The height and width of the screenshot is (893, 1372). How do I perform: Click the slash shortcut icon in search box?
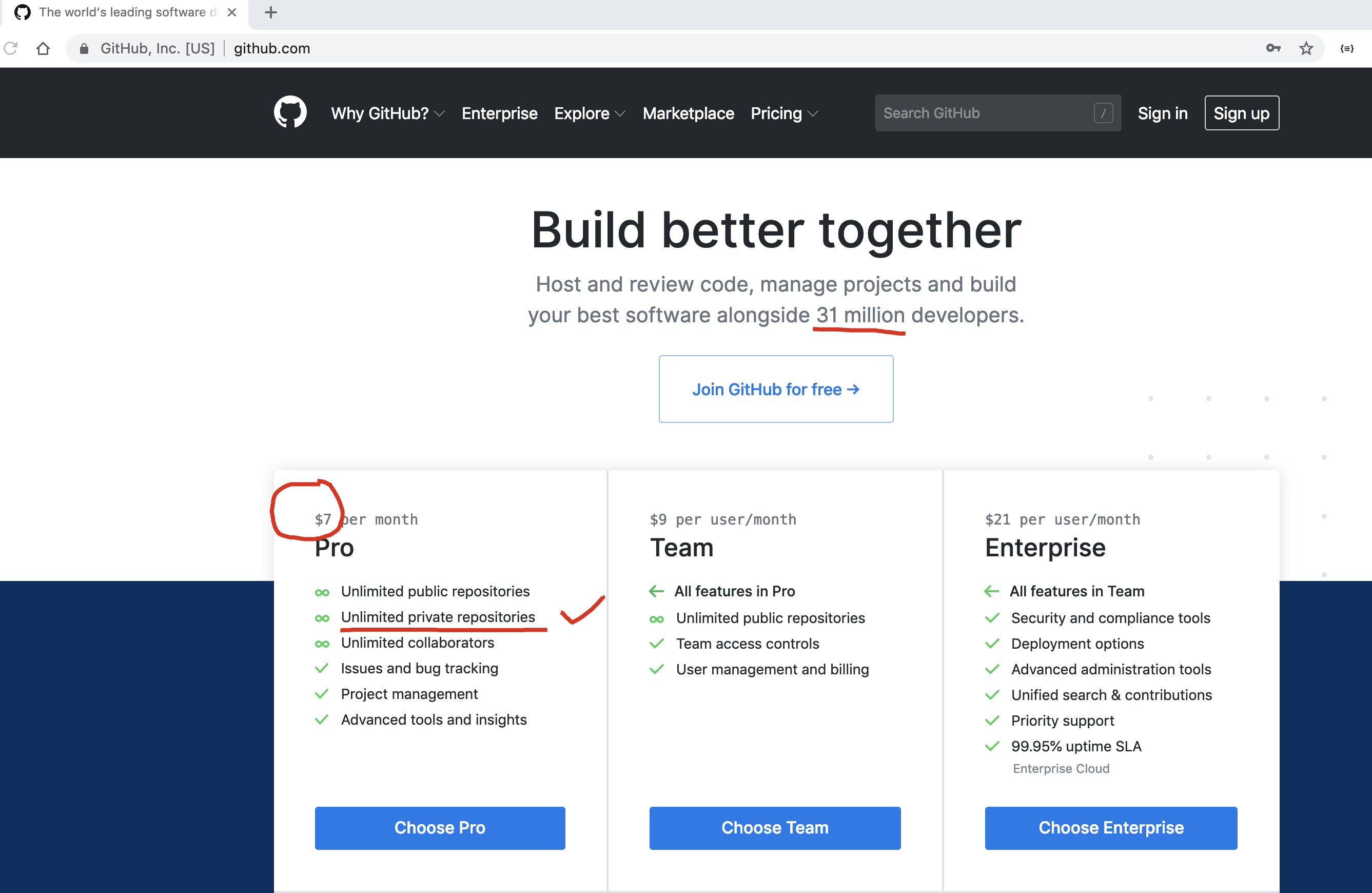coord(1103,113)
